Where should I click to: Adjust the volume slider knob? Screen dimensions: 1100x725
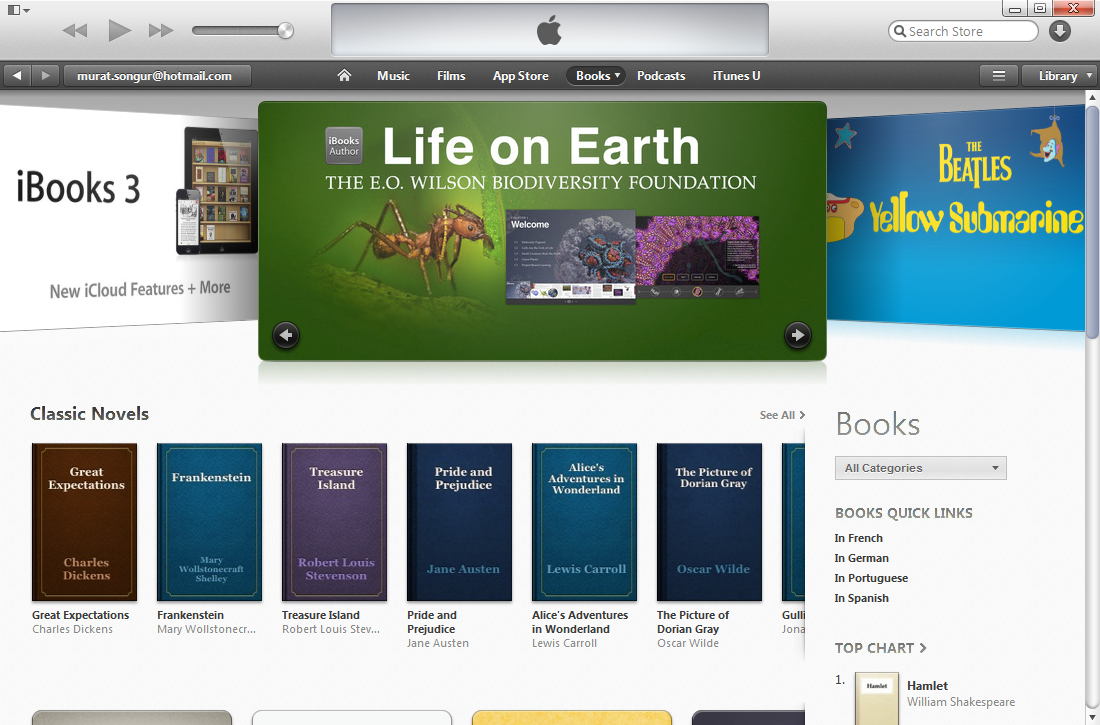pos(286,30)
